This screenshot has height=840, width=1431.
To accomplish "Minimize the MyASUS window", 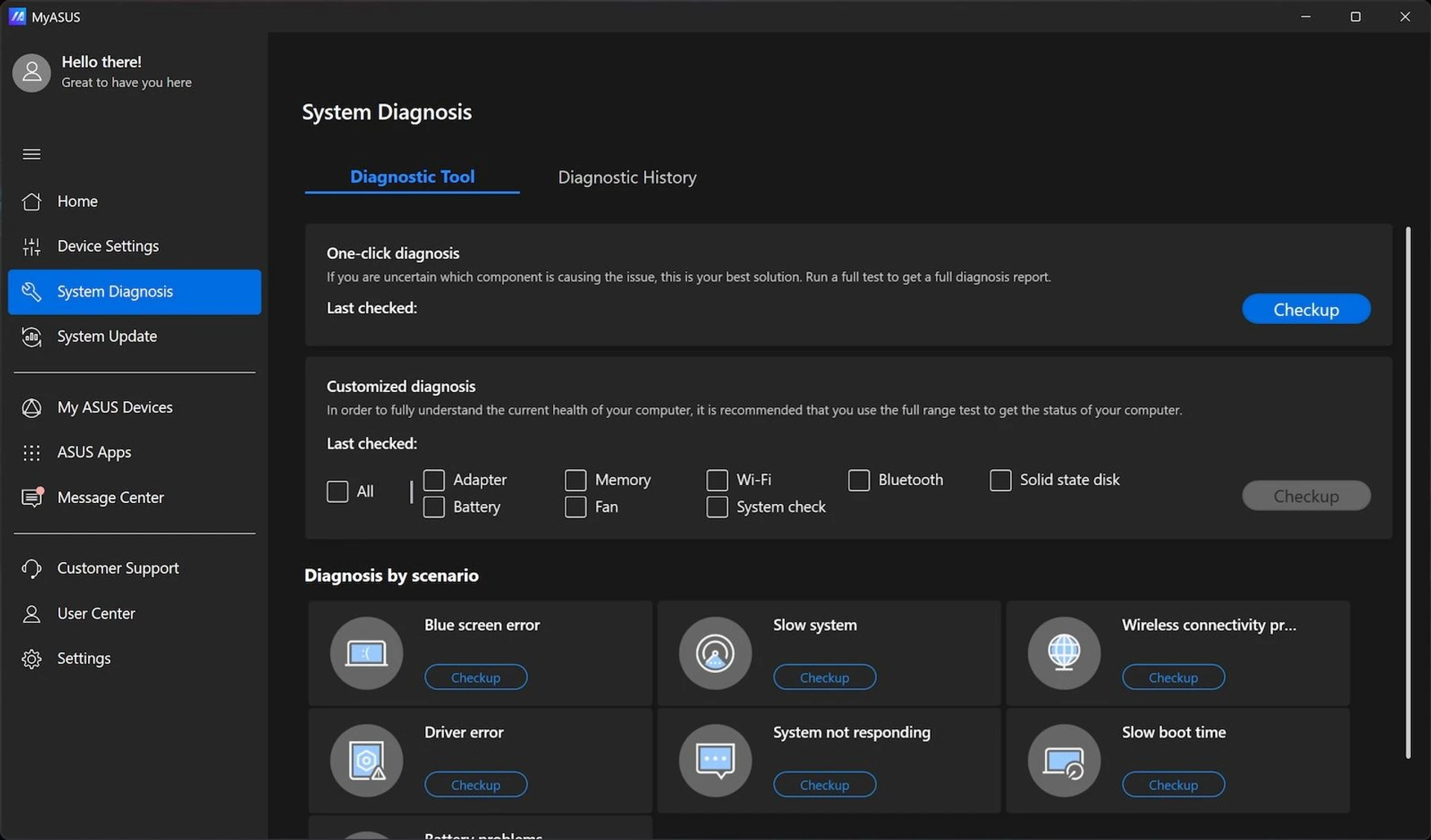I will click(1305, 16).
